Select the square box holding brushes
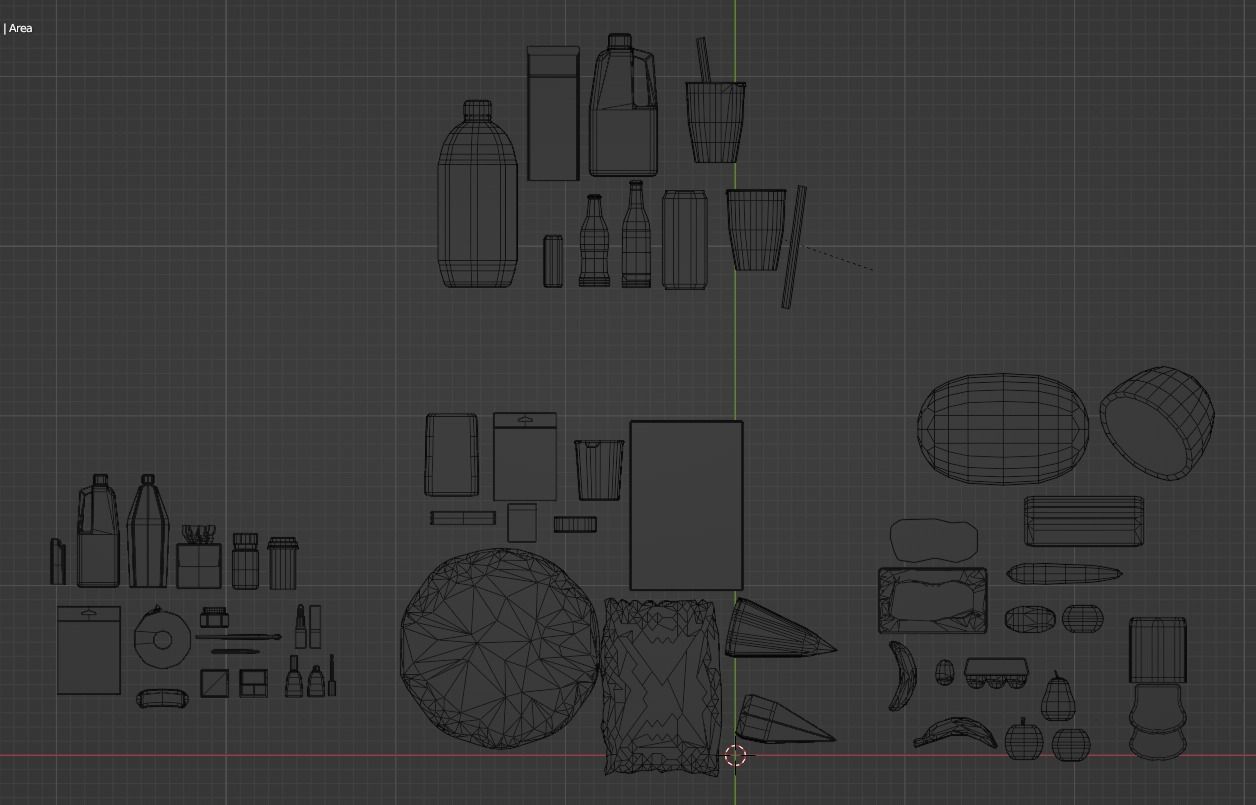This screenshot has height=805, width=1256. tap(199, 558)
